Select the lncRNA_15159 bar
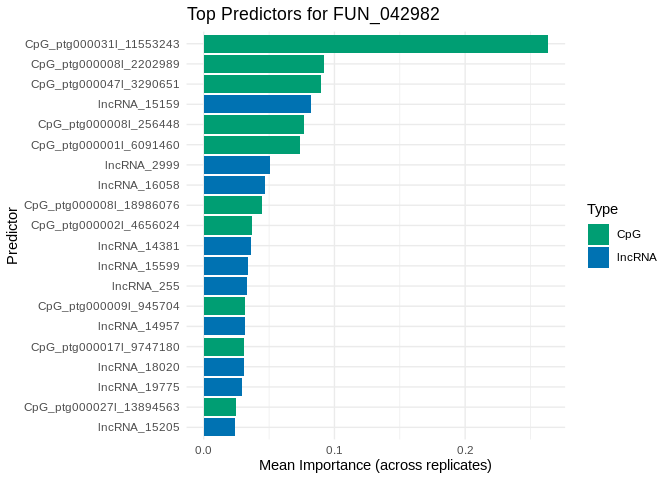 (x=257, y=104)
